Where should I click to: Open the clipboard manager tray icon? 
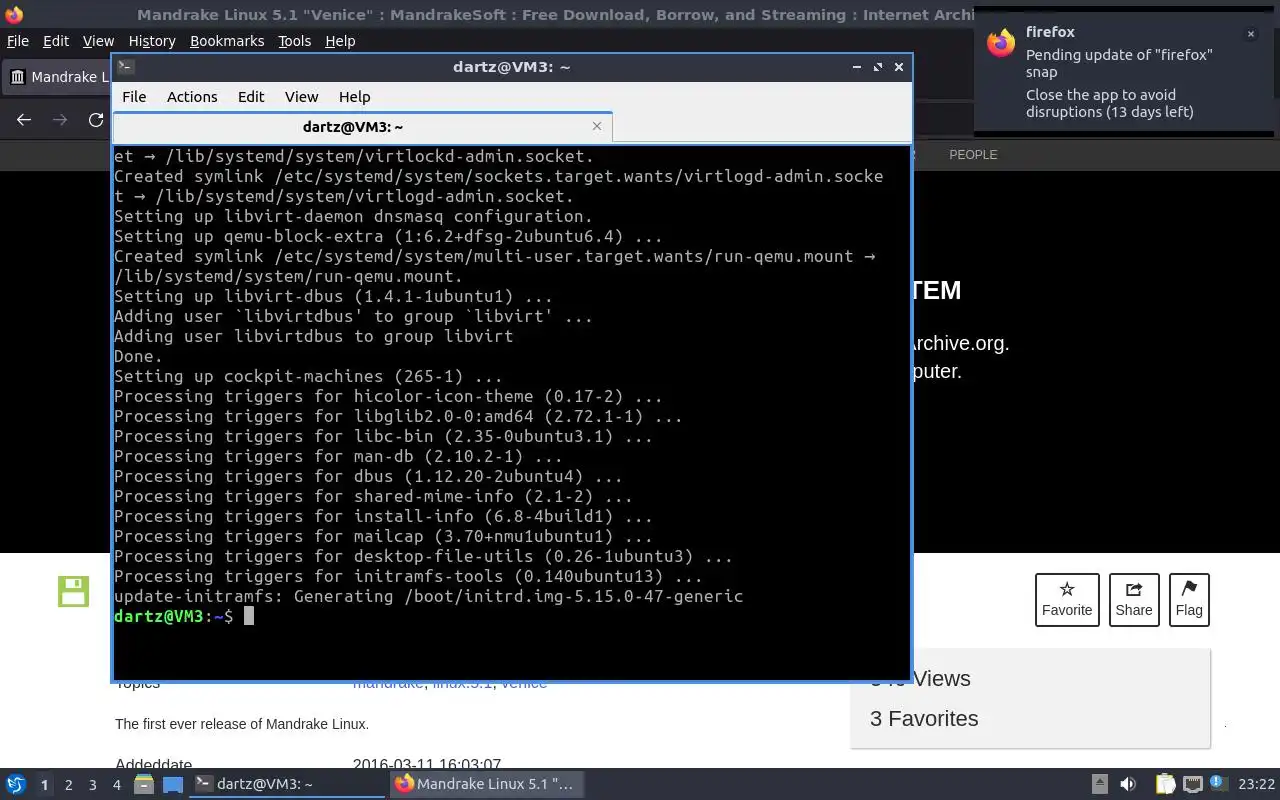pos(1165,784)
